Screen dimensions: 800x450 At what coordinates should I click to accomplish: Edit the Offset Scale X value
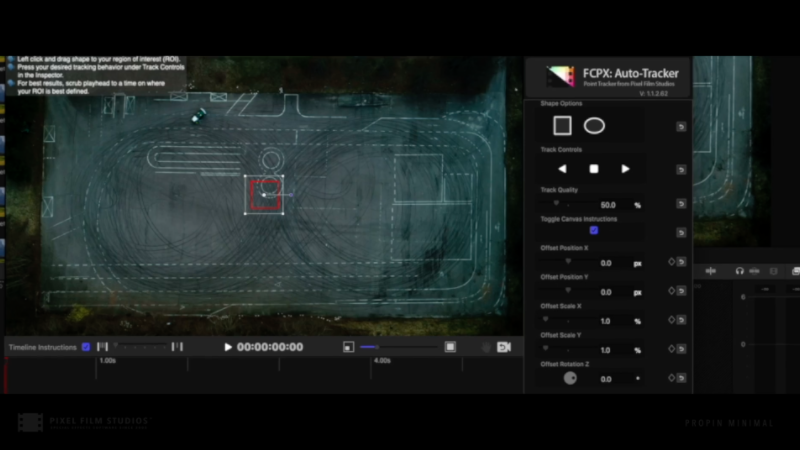pyautogui.click(x=605, y=321)
